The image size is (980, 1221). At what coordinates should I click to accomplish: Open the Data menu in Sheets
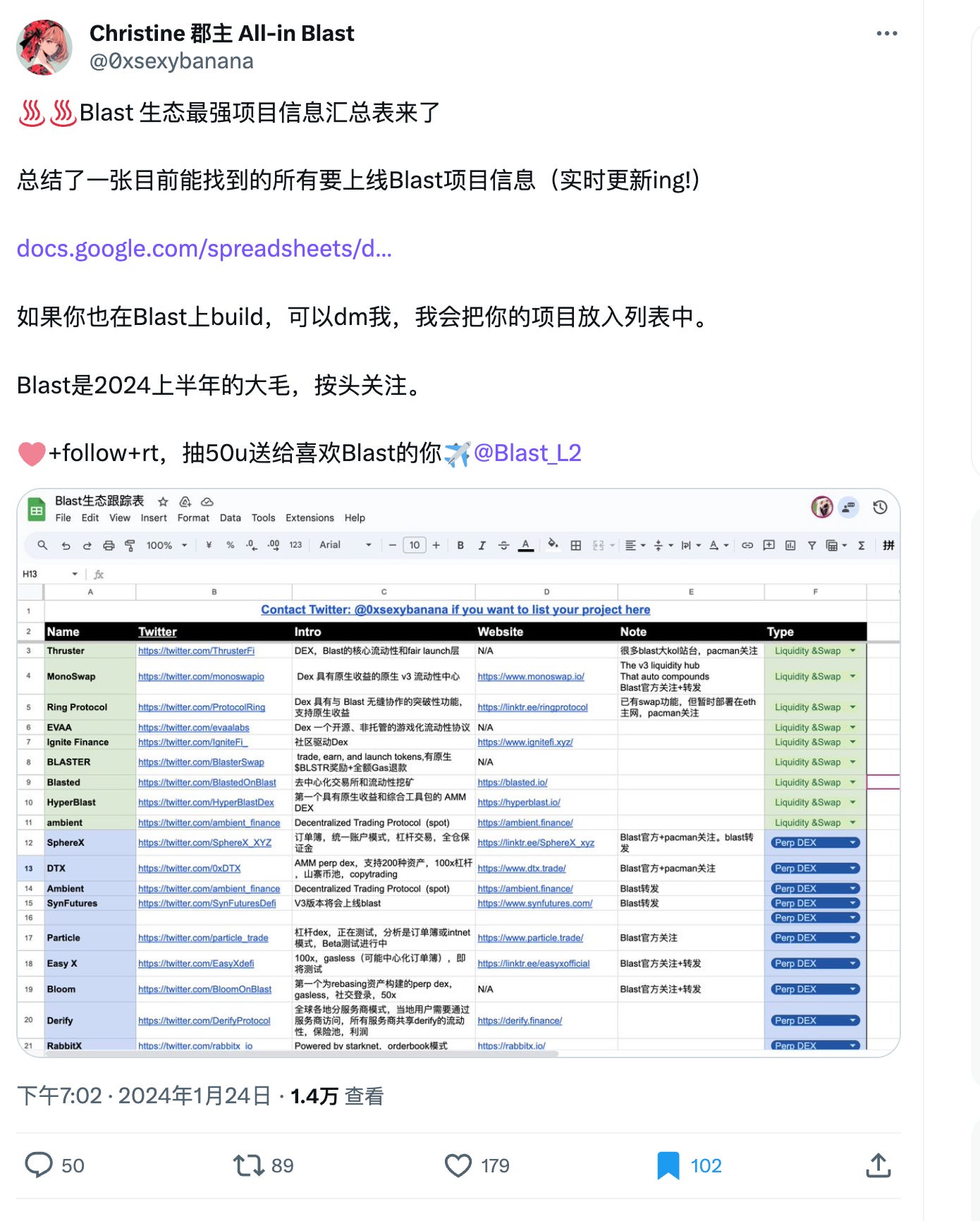tap(231, 517)
